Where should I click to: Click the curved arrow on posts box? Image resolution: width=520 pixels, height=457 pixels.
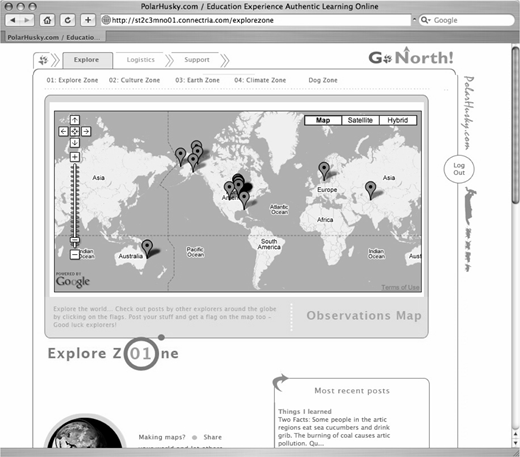point(279,382)
